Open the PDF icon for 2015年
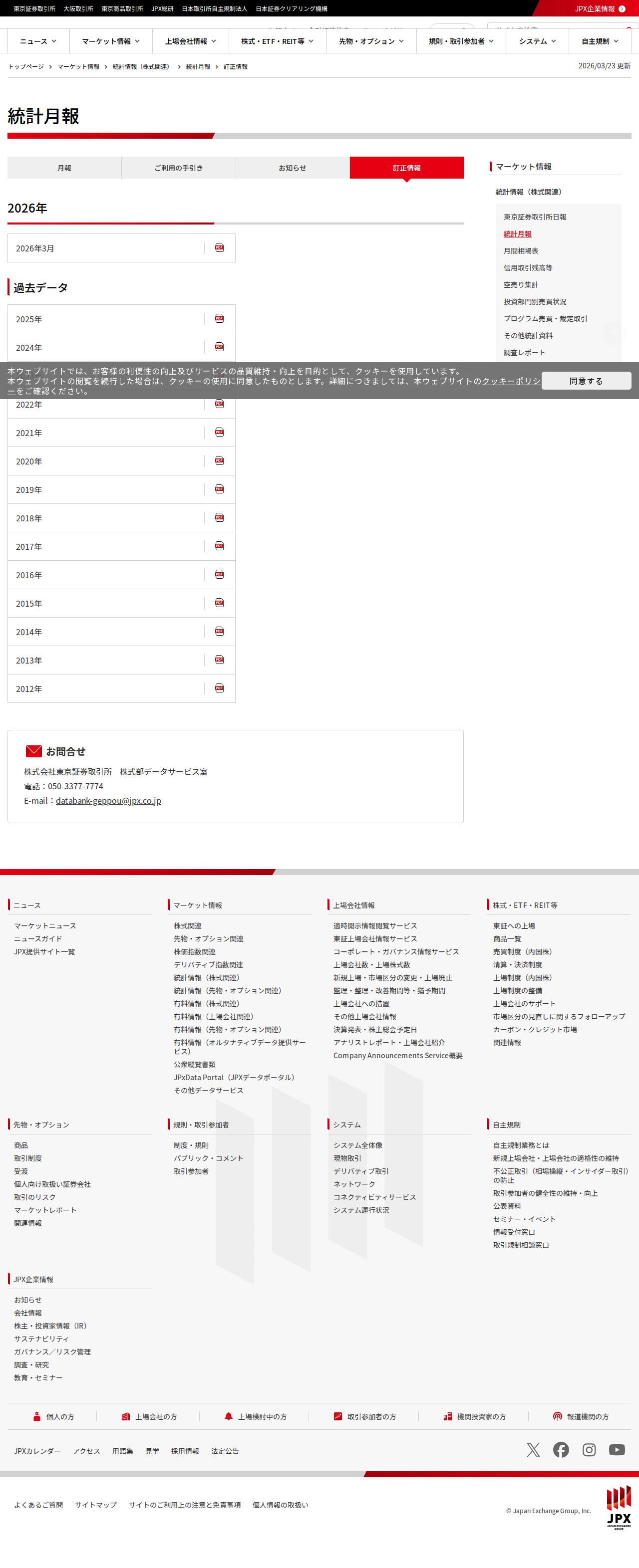 pyautogui.click(x=219, y=603)
